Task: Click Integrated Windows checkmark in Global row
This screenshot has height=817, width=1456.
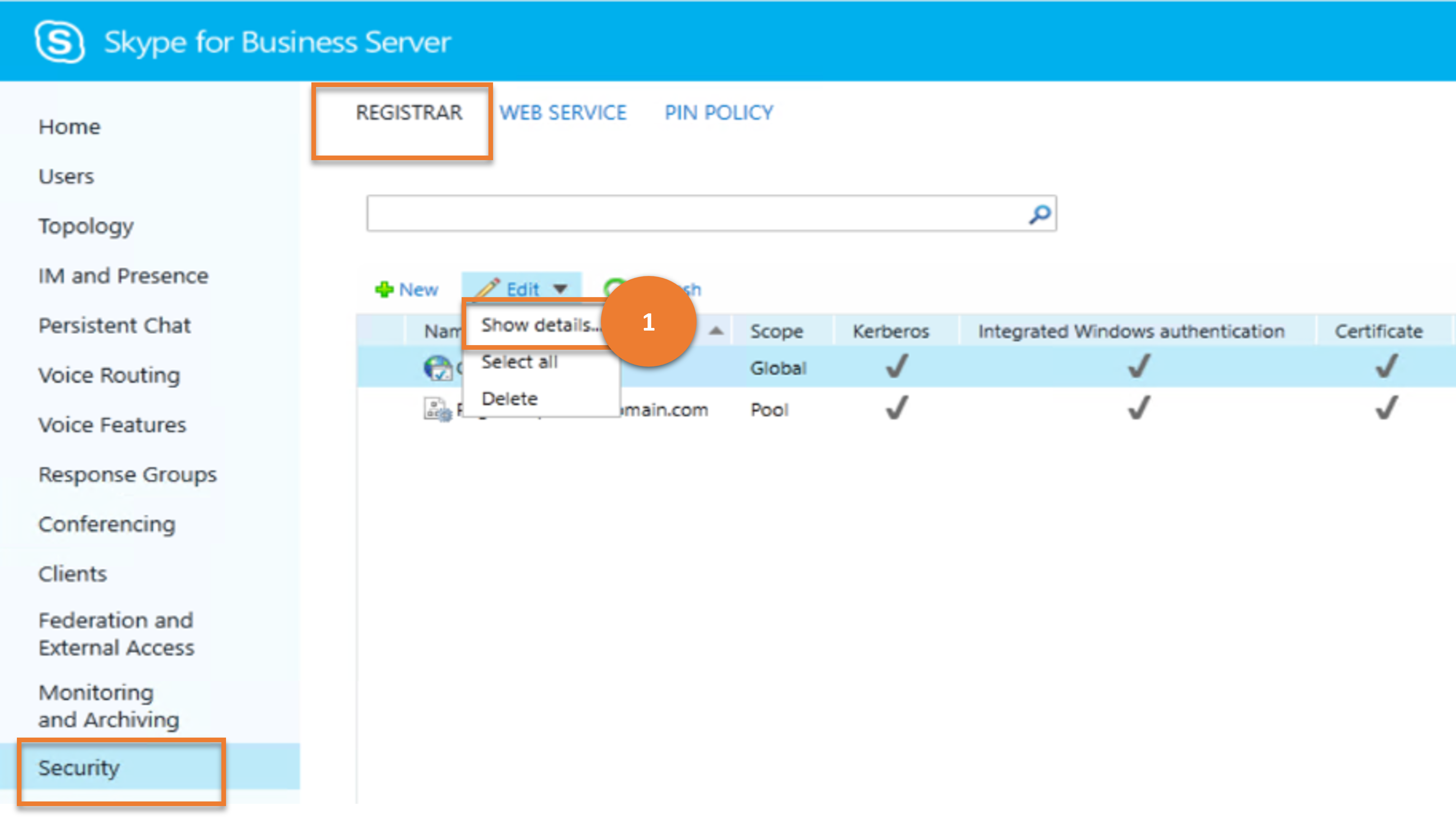Action: coord(1139,366)
